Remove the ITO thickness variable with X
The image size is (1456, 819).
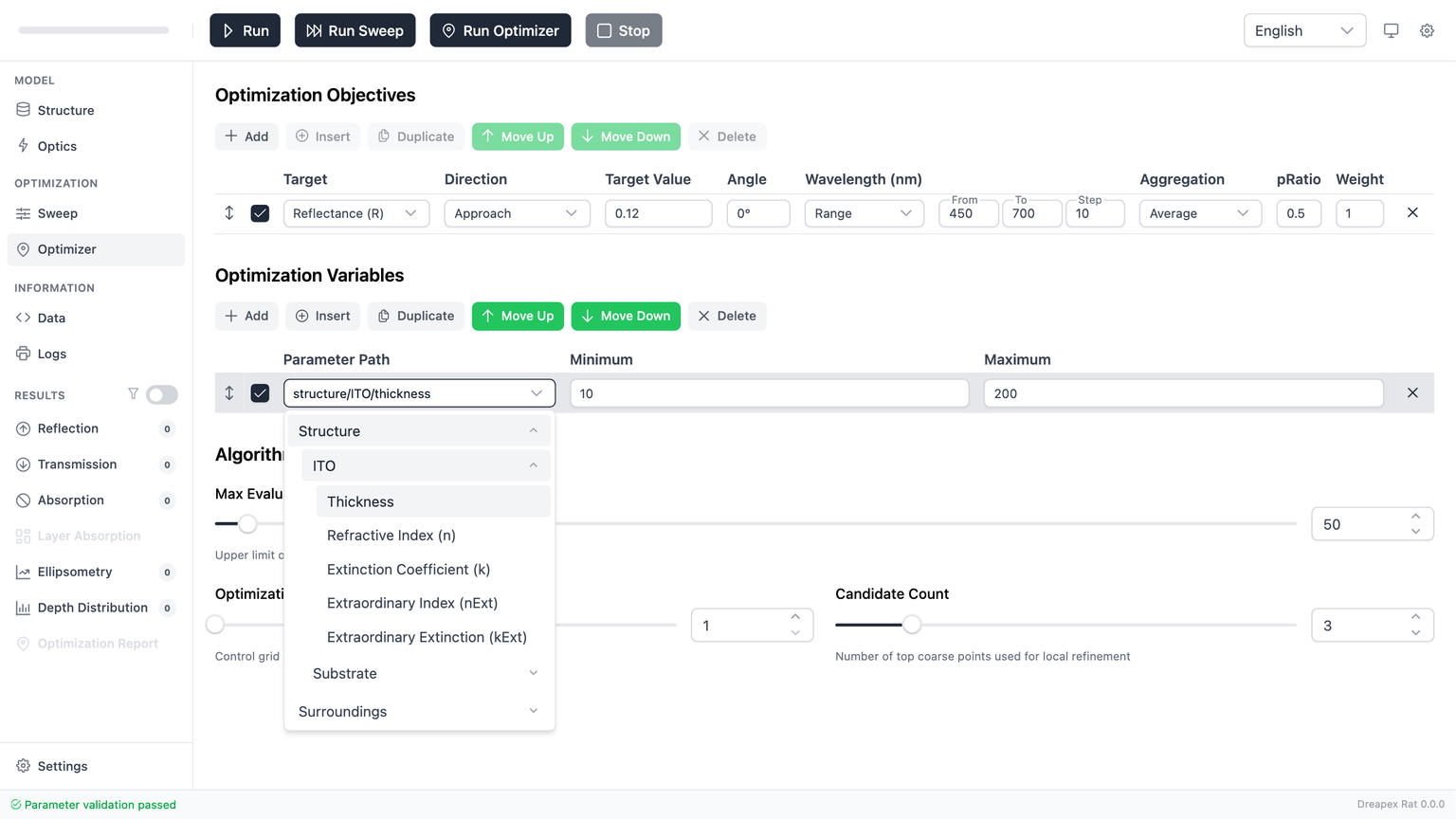click(1412, 393)
